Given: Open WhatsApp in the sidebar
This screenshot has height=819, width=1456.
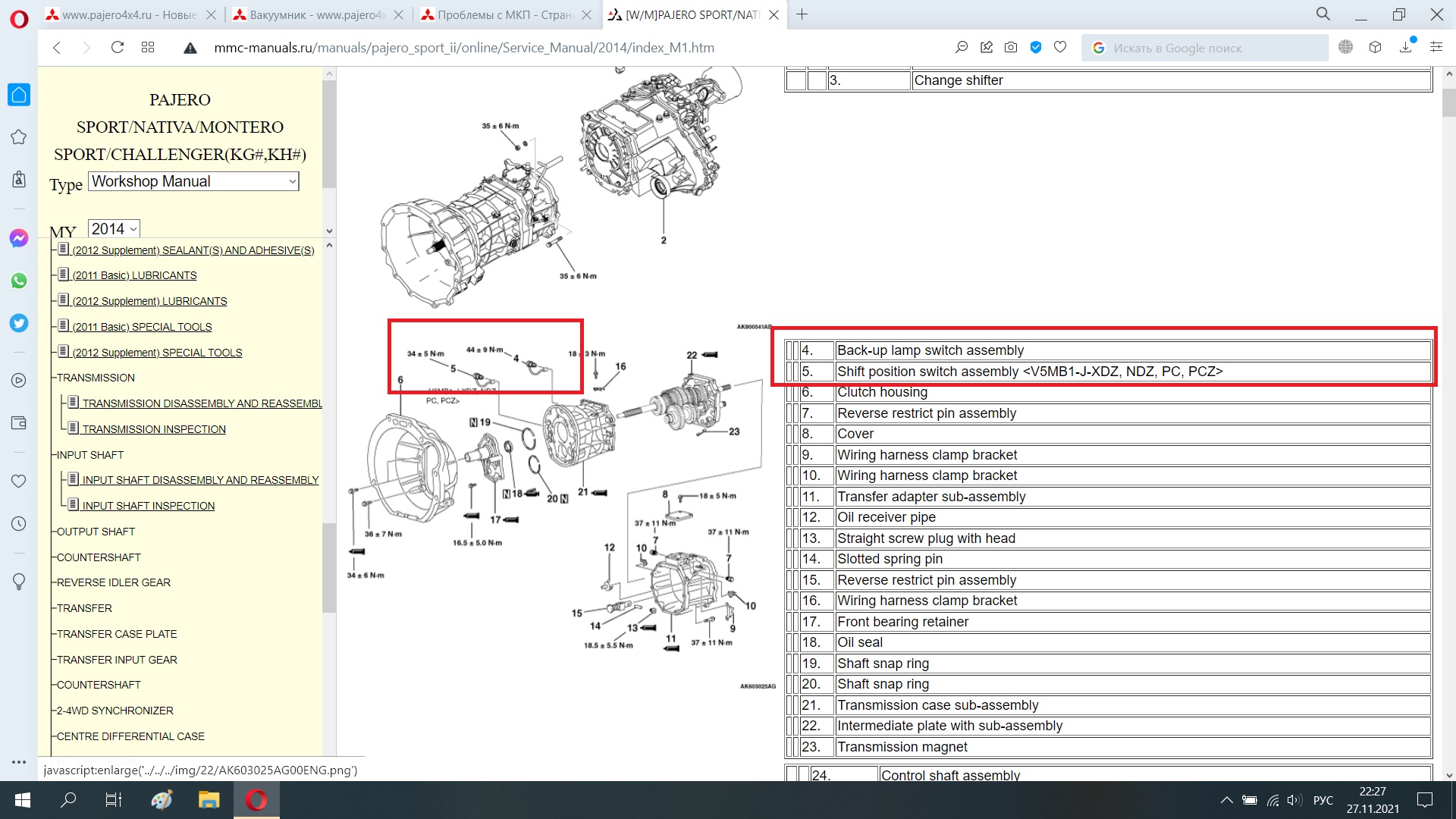Looking at the screenshot, I should tap(19, 281).
